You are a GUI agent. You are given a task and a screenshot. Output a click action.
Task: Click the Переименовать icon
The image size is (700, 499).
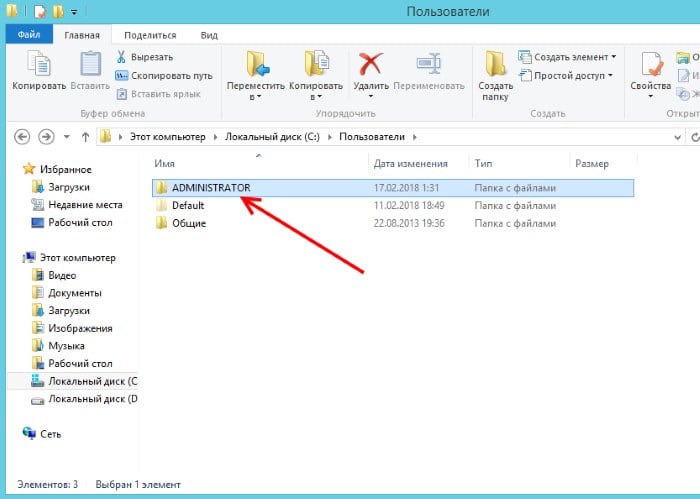pyautogui.click(x=429, y=64)
